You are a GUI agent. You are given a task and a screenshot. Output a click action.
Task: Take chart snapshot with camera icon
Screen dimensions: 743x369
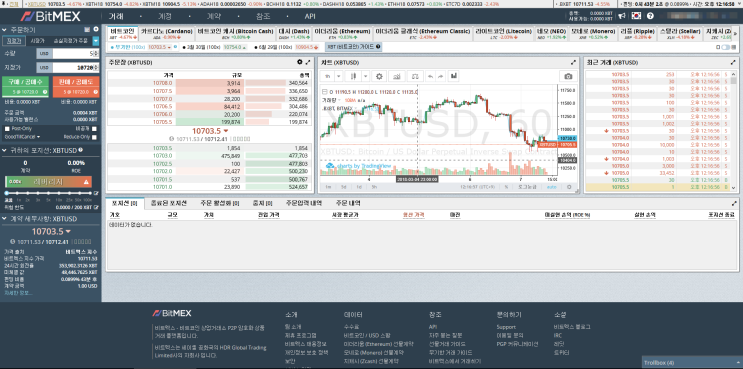[x=568, y=76]
